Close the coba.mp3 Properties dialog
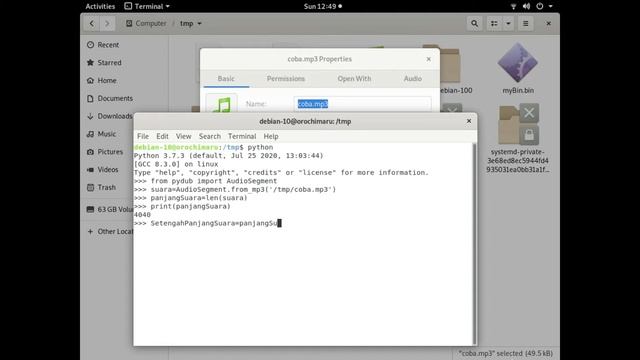The height and width of the screenshot is (360, 640). 428,59
